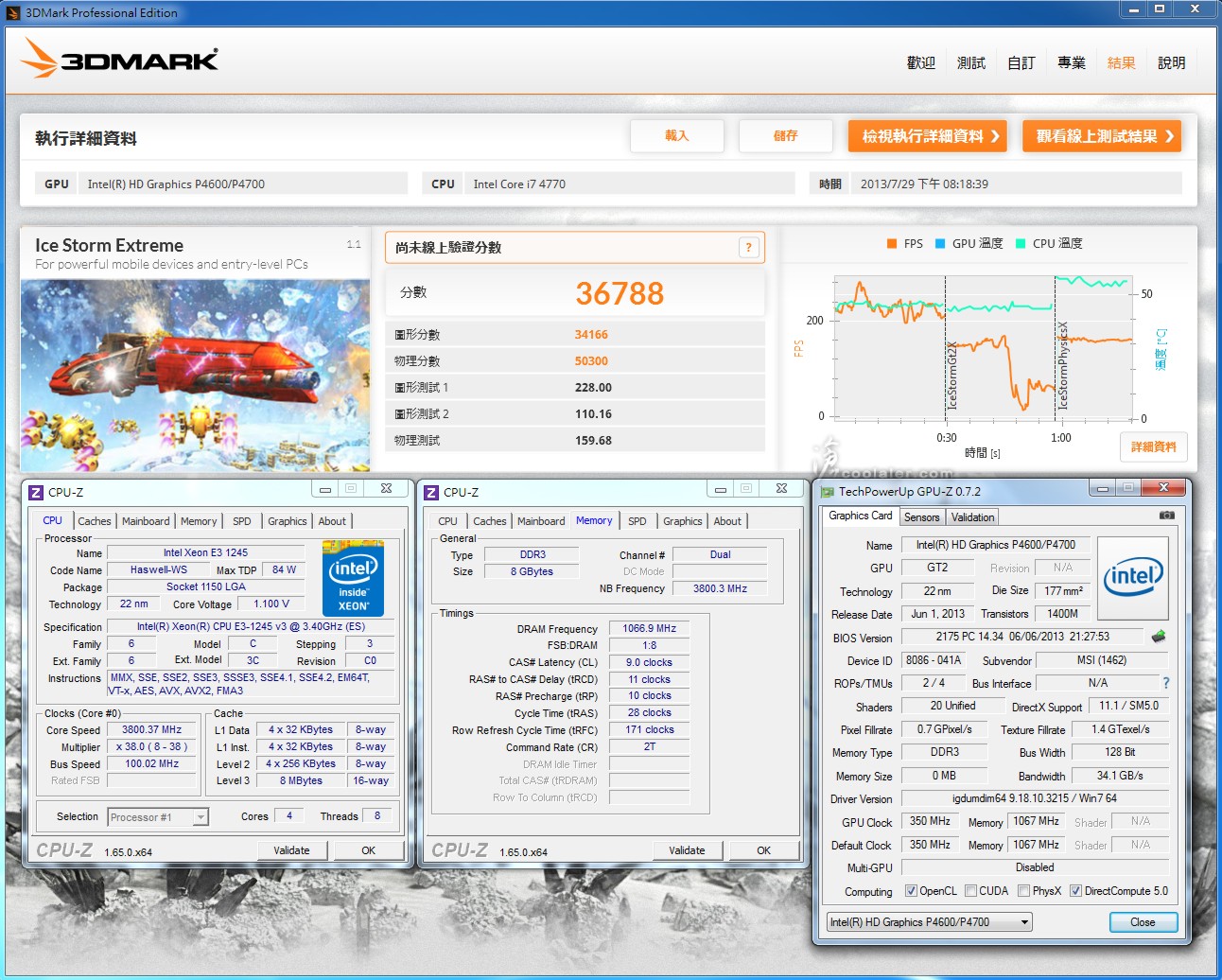Viewport: 1222px width, 980px height.
Task: Click the Intel Inside Xeon logo in CPU-Z
Action: click(x=353, y=577)
